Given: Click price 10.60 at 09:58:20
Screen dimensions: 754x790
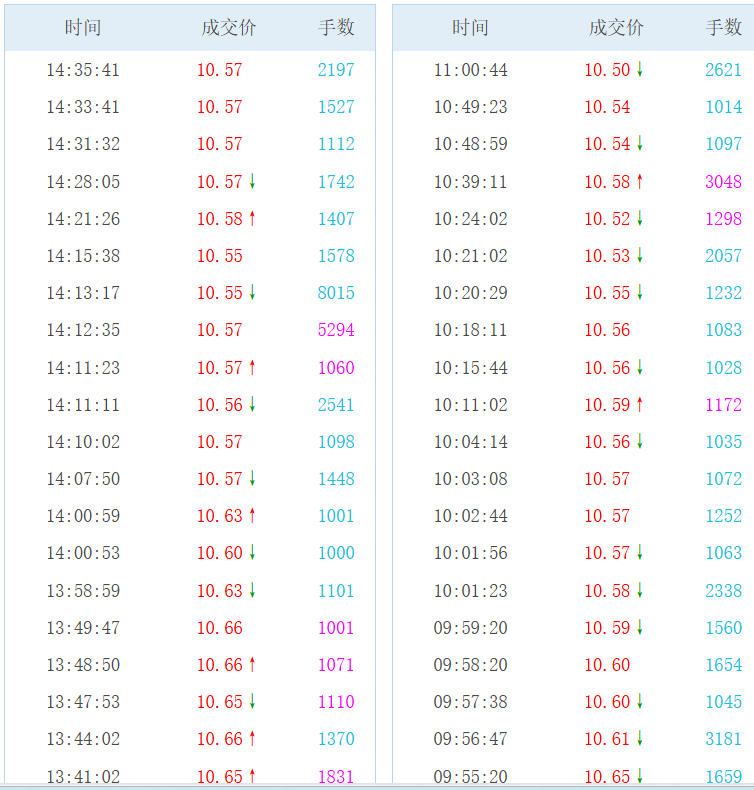Looking at the screenshot, I should pyautogui.click(x=607, y=665).
